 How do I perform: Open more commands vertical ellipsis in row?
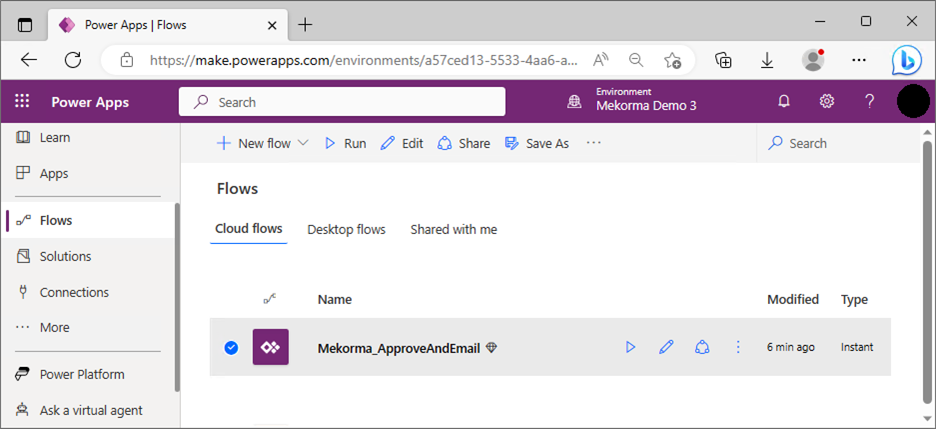coord(738,347)
